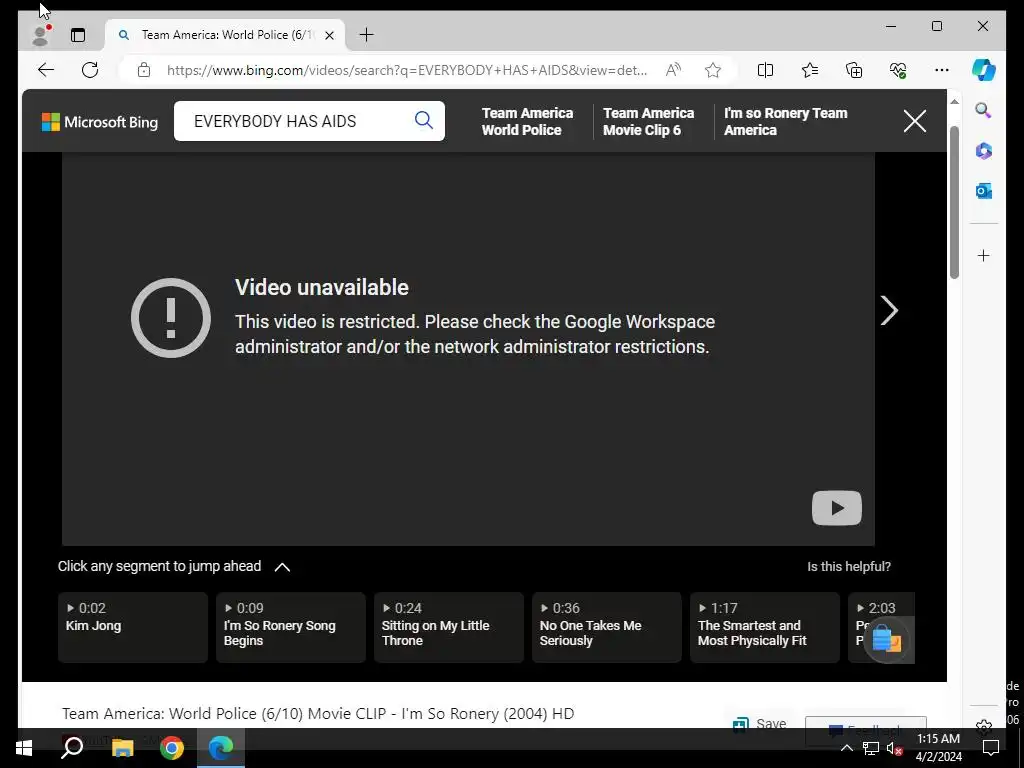Open Copilot sidebar
Viewport: 1024px width, 768px height.
984,70
